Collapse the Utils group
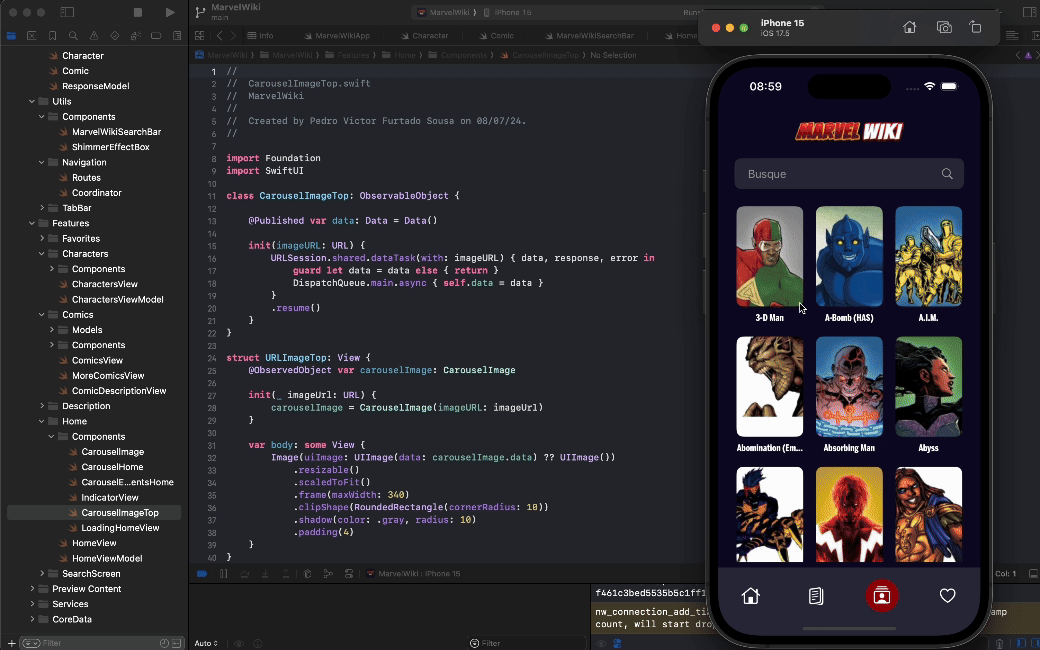 [x=32, y=101]
